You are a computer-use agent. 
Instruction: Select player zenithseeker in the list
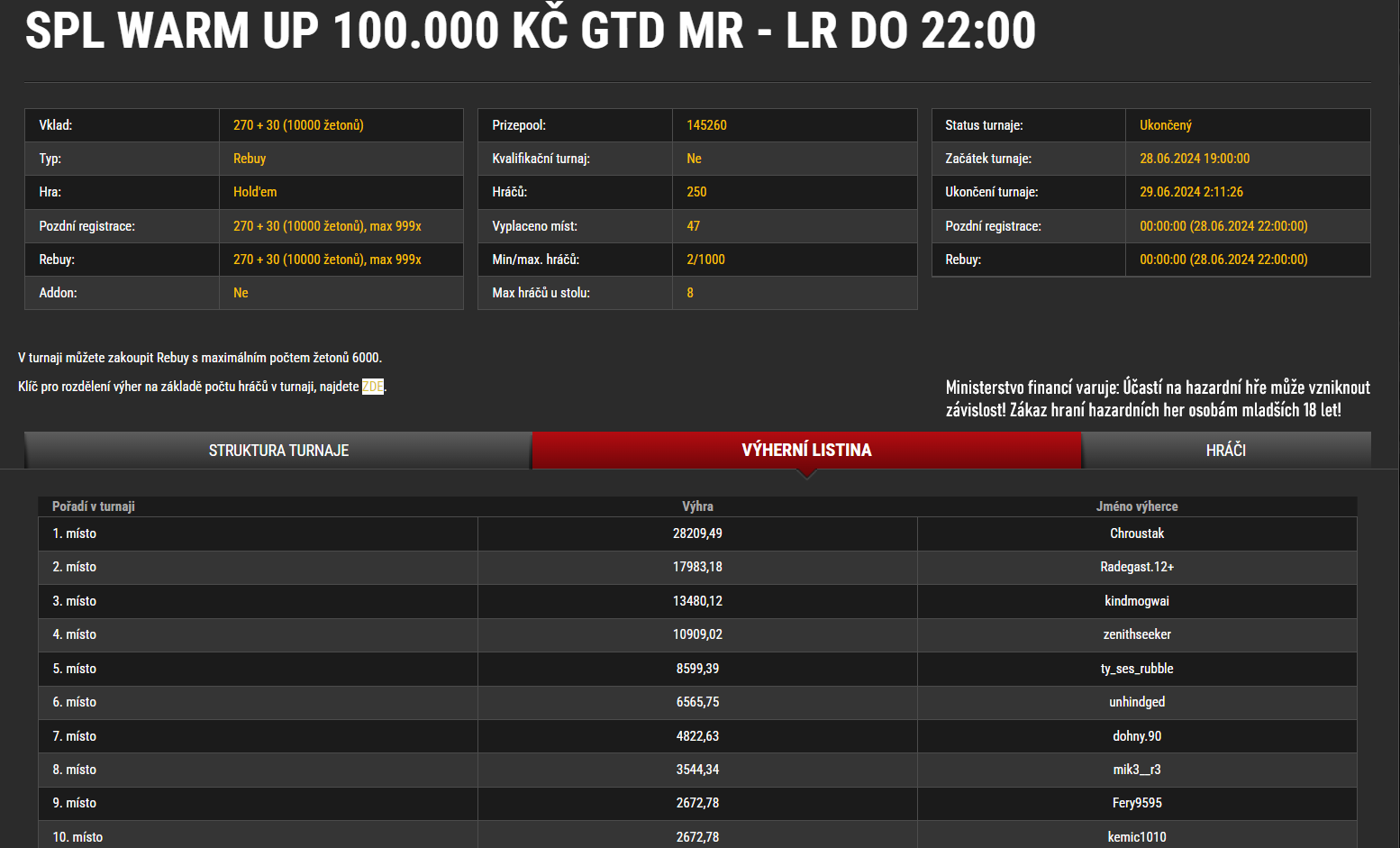pyautogui.click(x=1136, y=634)
